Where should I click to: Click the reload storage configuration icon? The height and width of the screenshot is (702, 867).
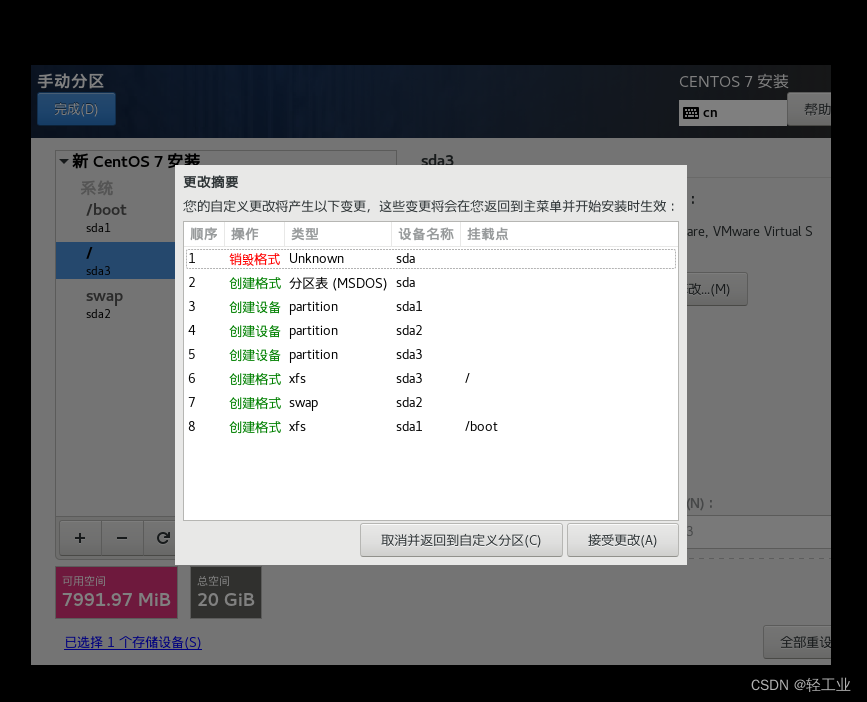pos(162,538)
